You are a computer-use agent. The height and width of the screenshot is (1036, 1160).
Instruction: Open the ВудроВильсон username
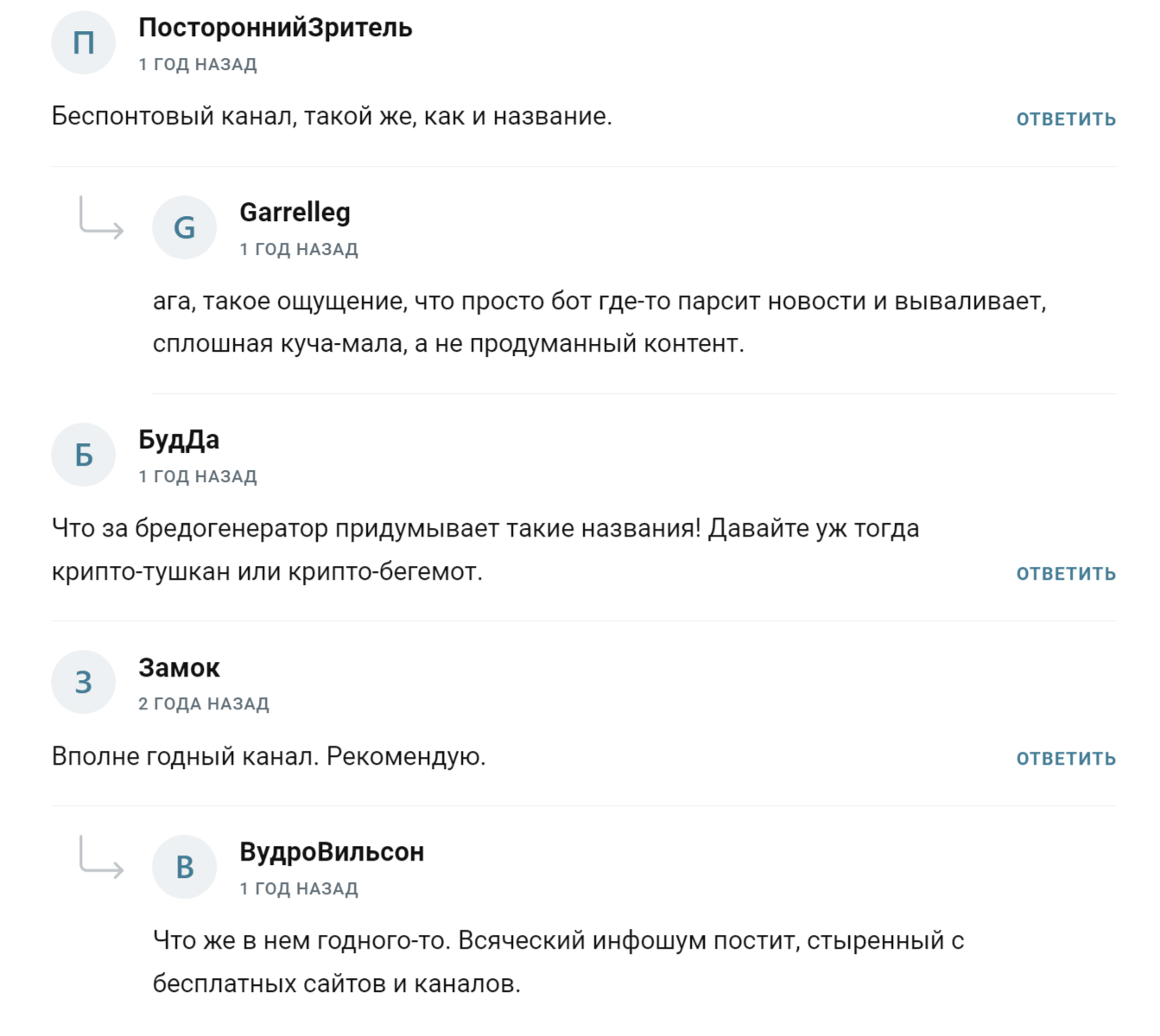click(x=332, y=852)
